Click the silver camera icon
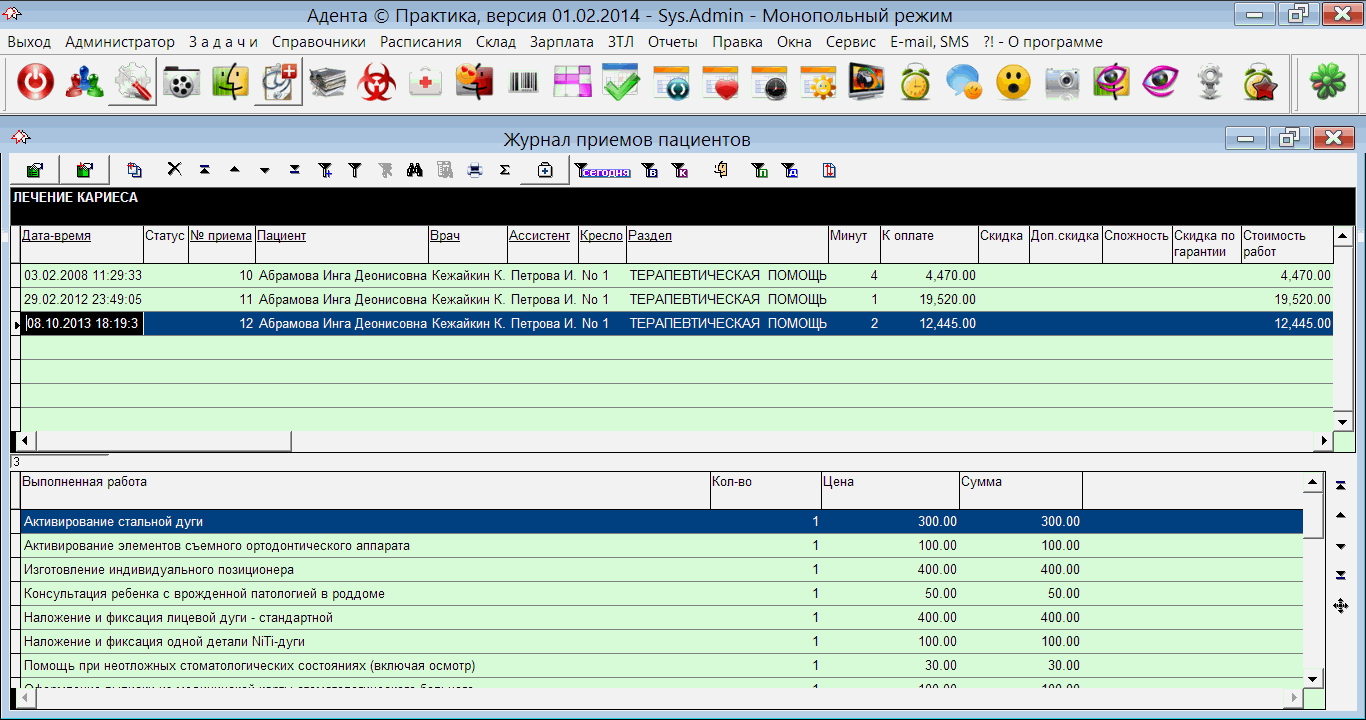The width and height of the screenshot is (1366, 720). [1062, 84]
